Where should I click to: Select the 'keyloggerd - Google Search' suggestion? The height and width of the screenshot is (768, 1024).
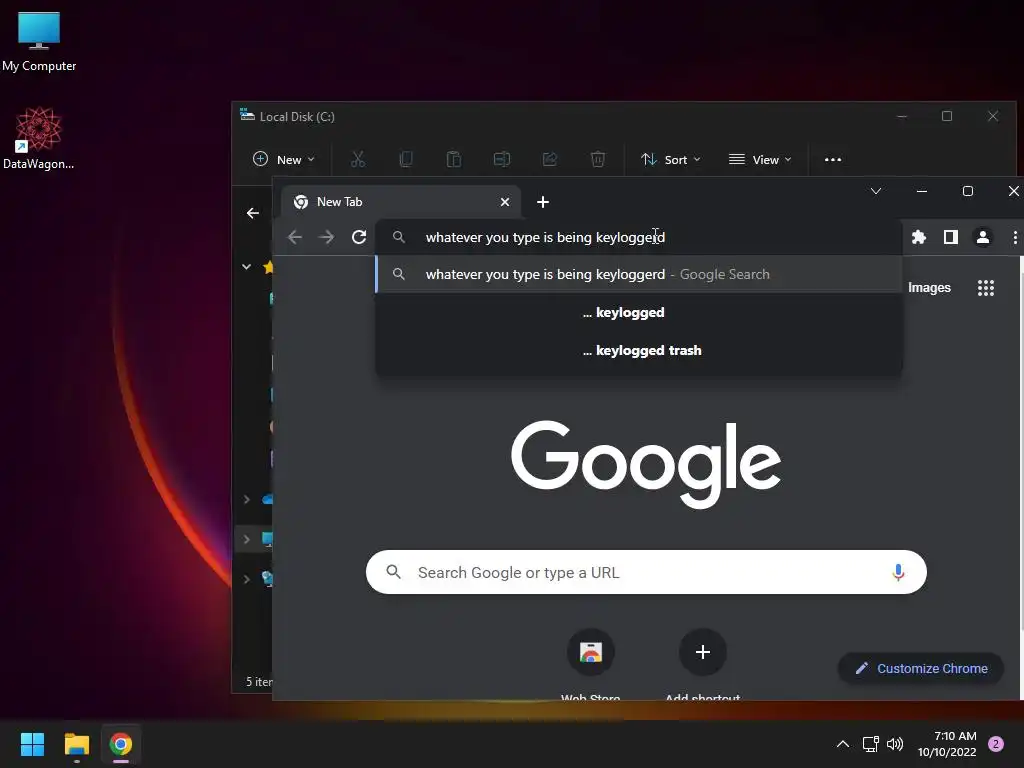(x=639, y=274)
